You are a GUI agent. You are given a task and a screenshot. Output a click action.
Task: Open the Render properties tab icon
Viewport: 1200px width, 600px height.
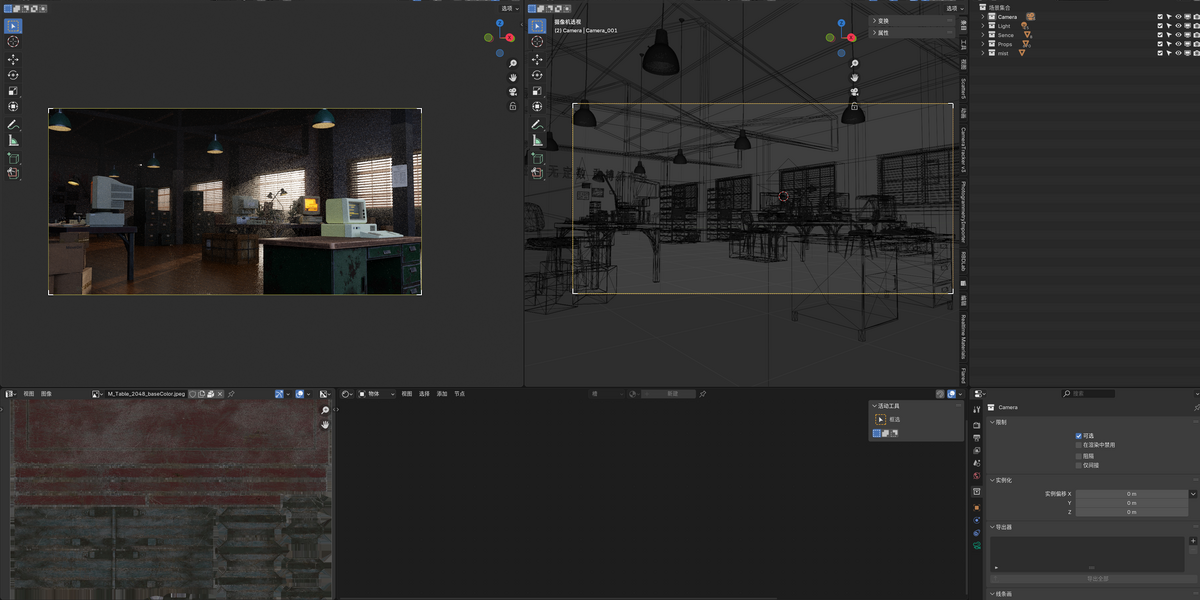coord(977,425)
